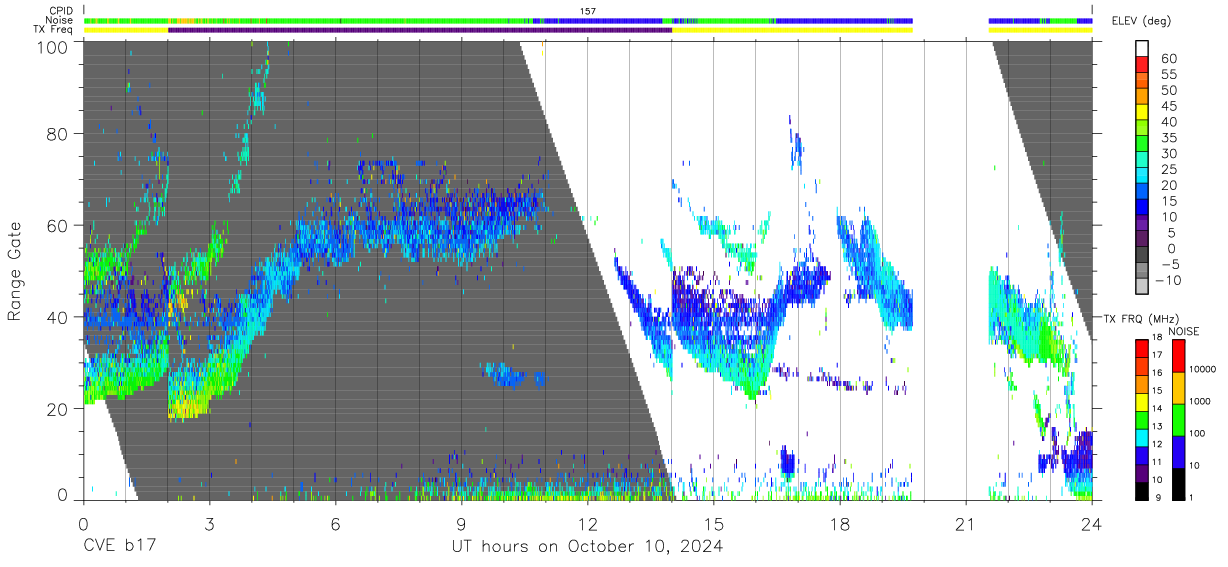Click the 9 tick on UT hours axis
Image resolution: width=1228 pixels, height=567 pixels.
pos(461,524)
